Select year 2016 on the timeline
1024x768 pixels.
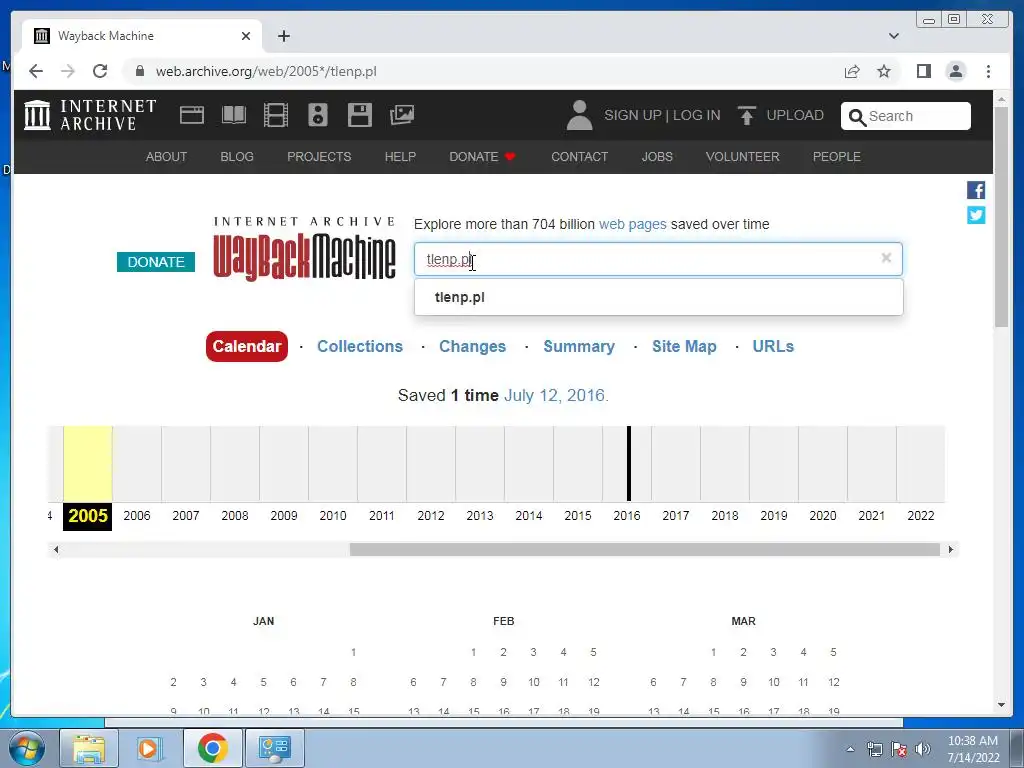tap(626, 516)
